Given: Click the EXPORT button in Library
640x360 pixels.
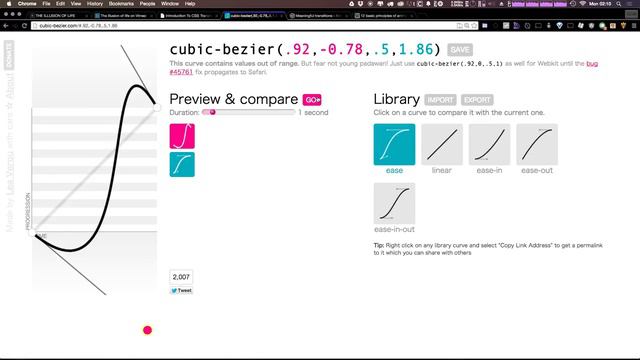Looking at the screenshot, I should (x=477, y=100).
